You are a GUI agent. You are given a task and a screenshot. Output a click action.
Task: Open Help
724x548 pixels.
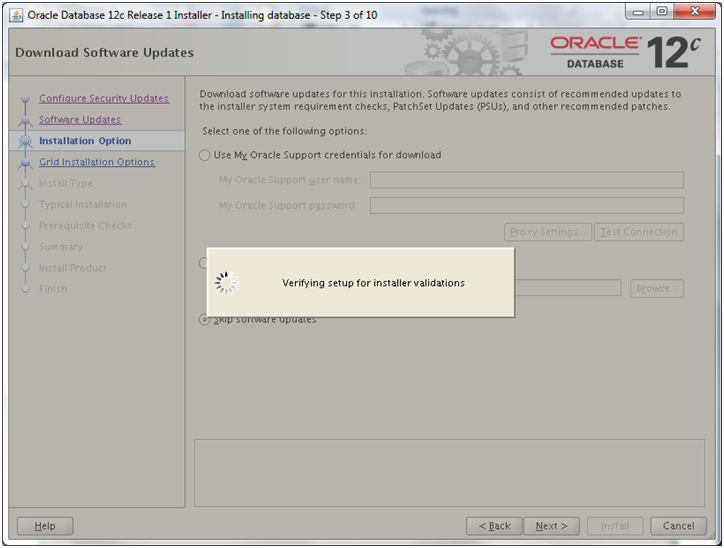pos(45,526)
